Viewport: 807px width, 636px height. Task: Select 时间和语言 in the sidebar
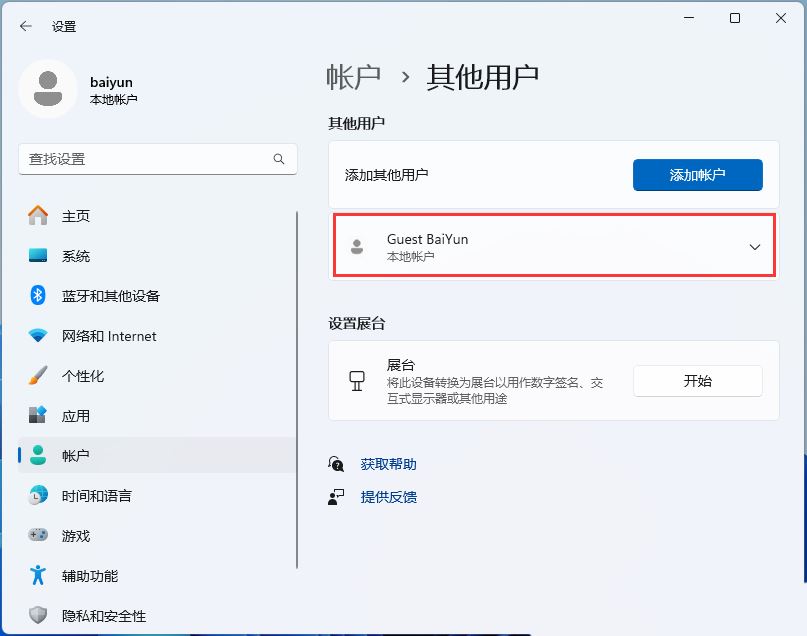point(157,496)
